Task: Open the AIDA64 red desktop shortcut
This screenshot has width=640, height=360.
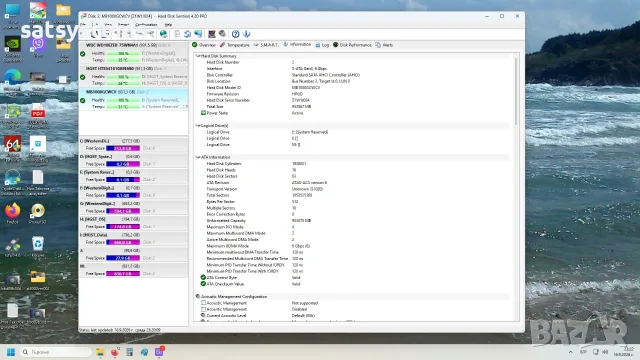Action: [12, 149]
